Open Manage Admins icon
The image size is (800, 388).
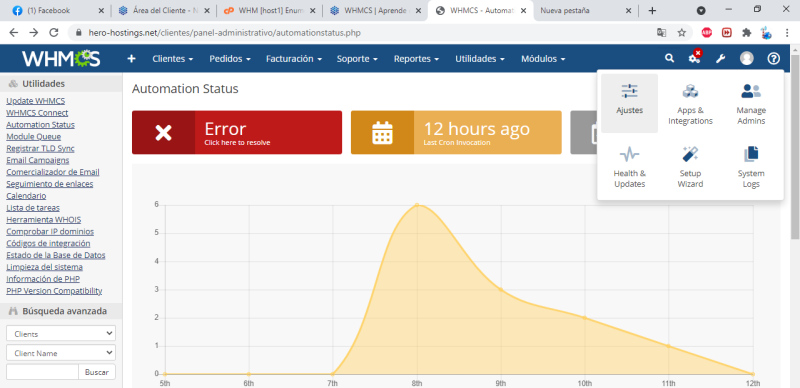click(751, 103)
